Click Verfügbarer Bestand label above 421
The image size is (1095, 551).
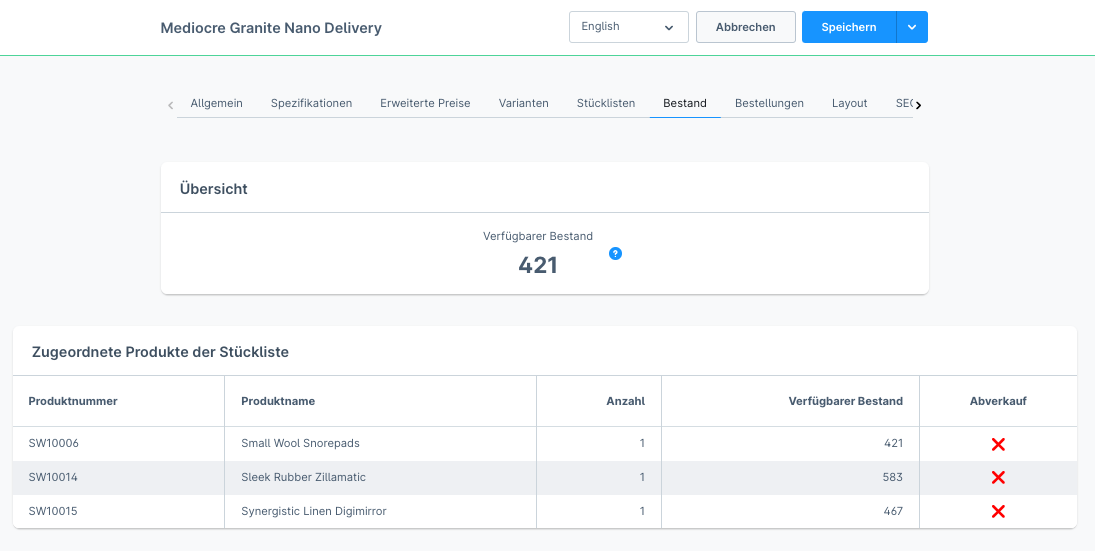click(538, 236)
